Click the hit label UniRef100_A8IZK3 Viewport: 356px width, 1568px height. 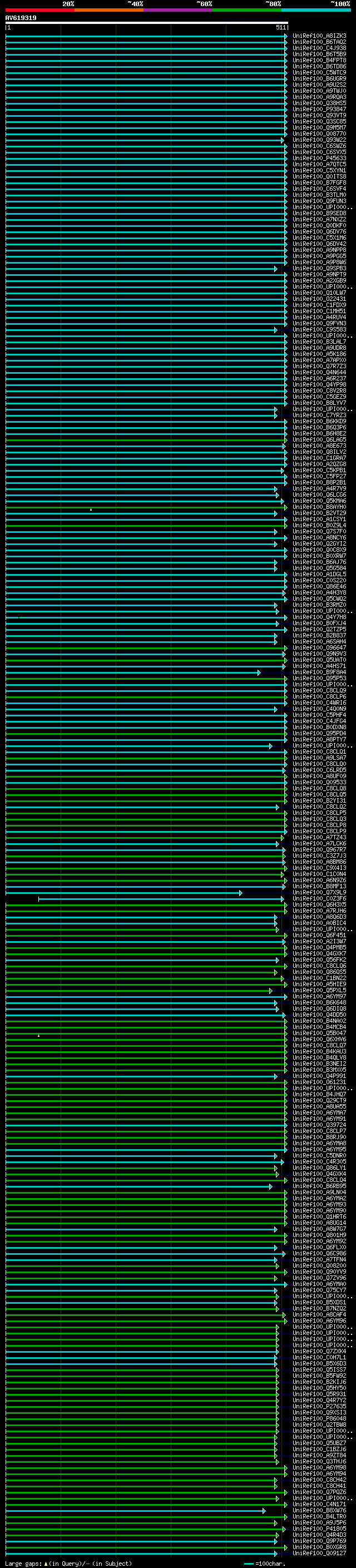coord(319,36)
